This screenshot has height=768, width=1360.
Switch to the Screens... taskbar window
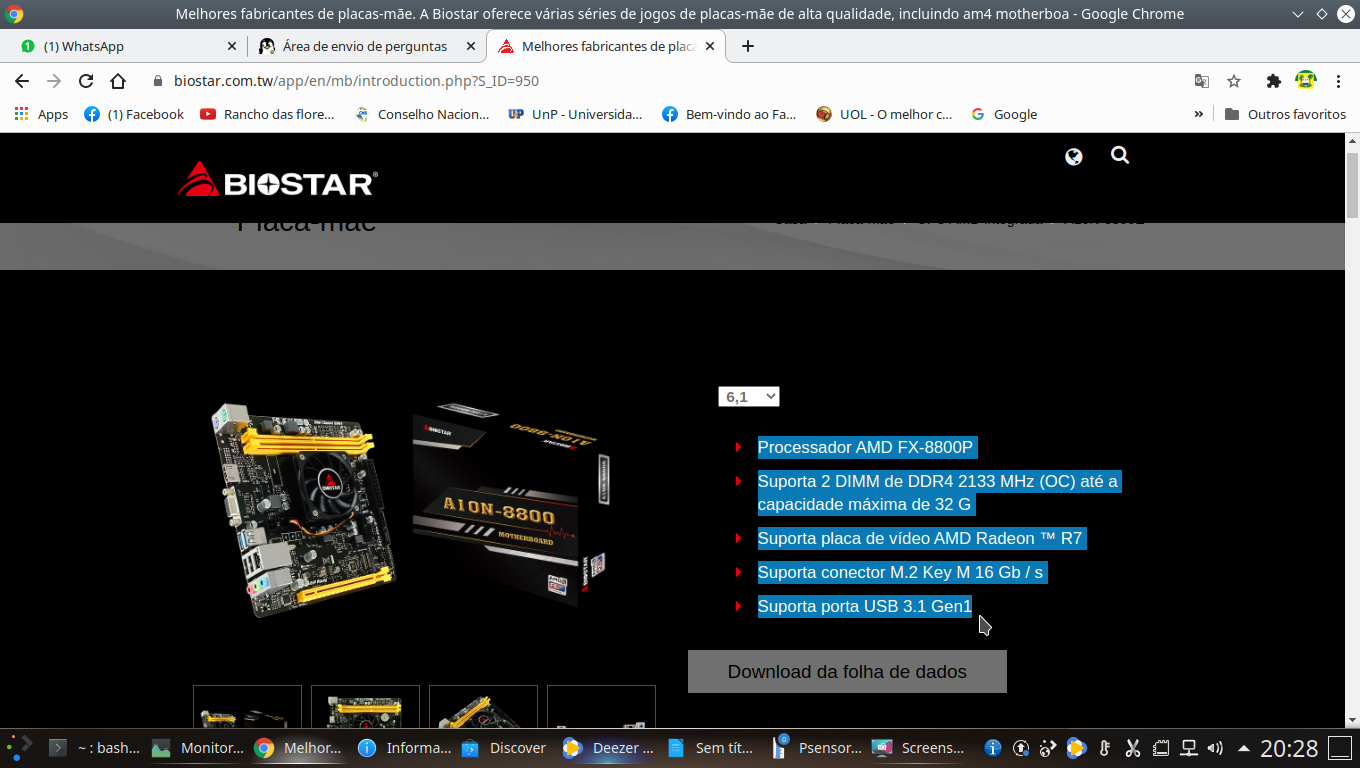click(x=919, y=747)
